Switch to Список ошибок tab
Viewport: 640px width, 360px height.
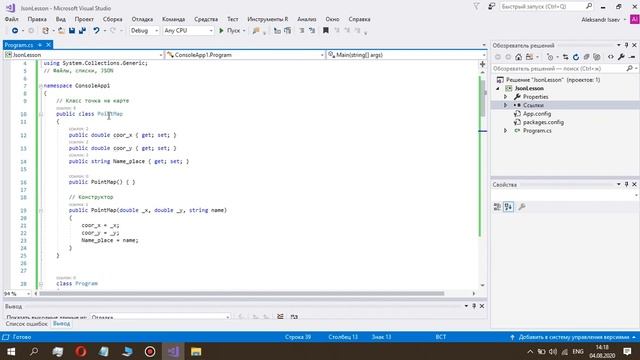pos(27,324)
